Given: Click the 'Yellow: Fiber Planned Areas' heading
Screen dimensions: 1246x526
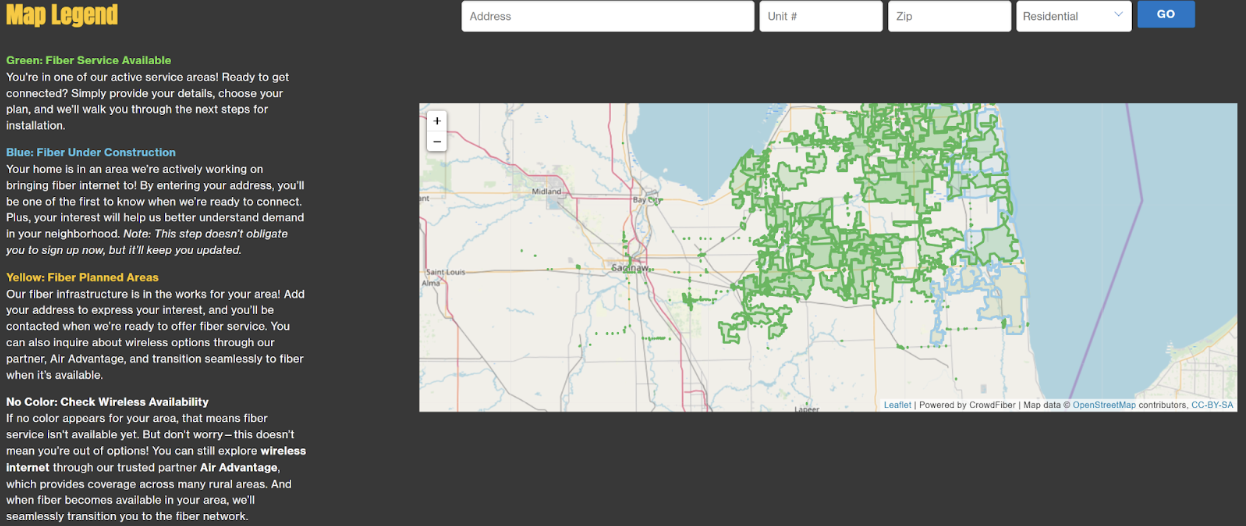Looking at the screenshot, I should (82, 277).
